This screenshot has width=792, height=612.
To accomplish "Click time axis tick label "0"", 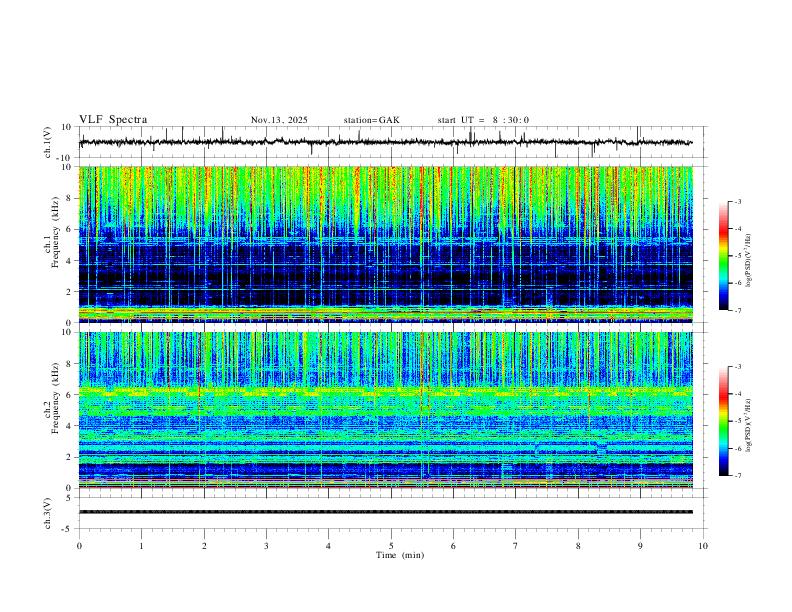I will [79, 546].
